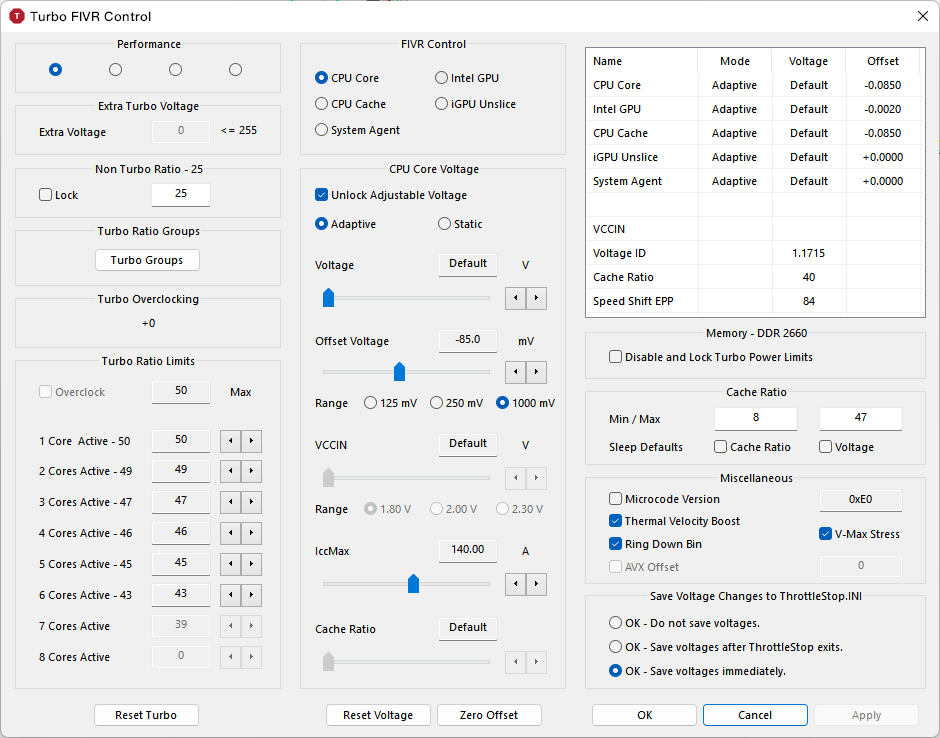The height and width of the screenshot is (738, 940).
Task: Click Non Turbo Ratio field showing 25
Action: [x=181, y=194]
